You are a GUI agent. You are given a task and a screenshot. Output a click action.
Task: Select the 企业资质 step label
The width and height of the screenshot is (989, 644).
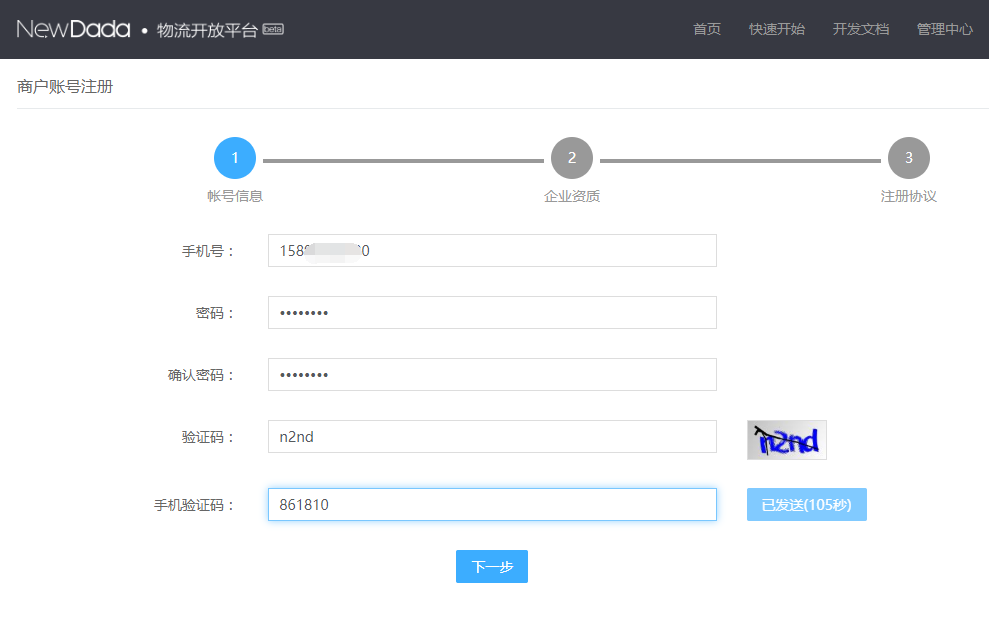coord(572,196)
